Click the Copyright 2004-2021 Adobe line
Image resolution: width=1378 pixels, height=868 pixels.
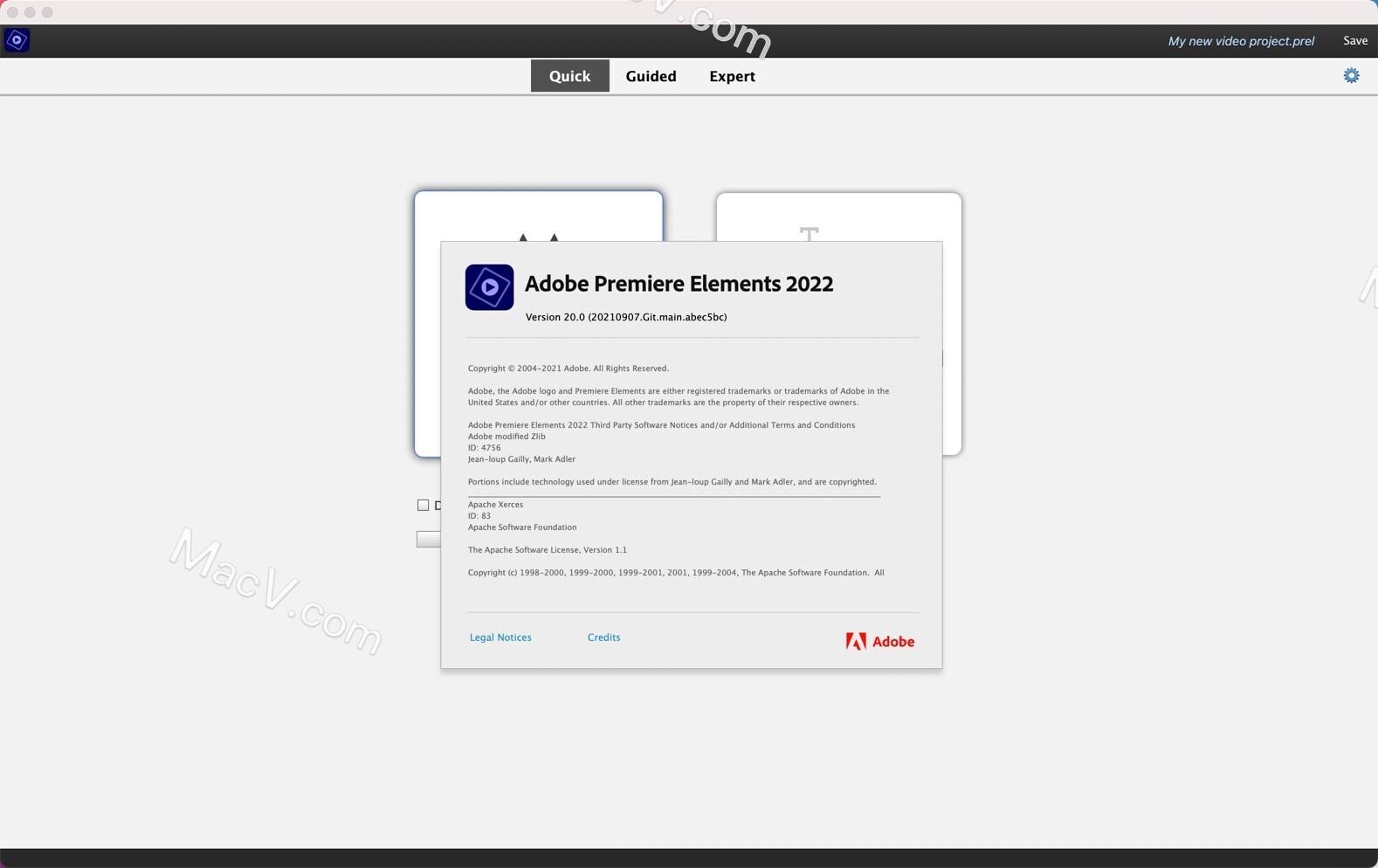(x=568, y=369)
